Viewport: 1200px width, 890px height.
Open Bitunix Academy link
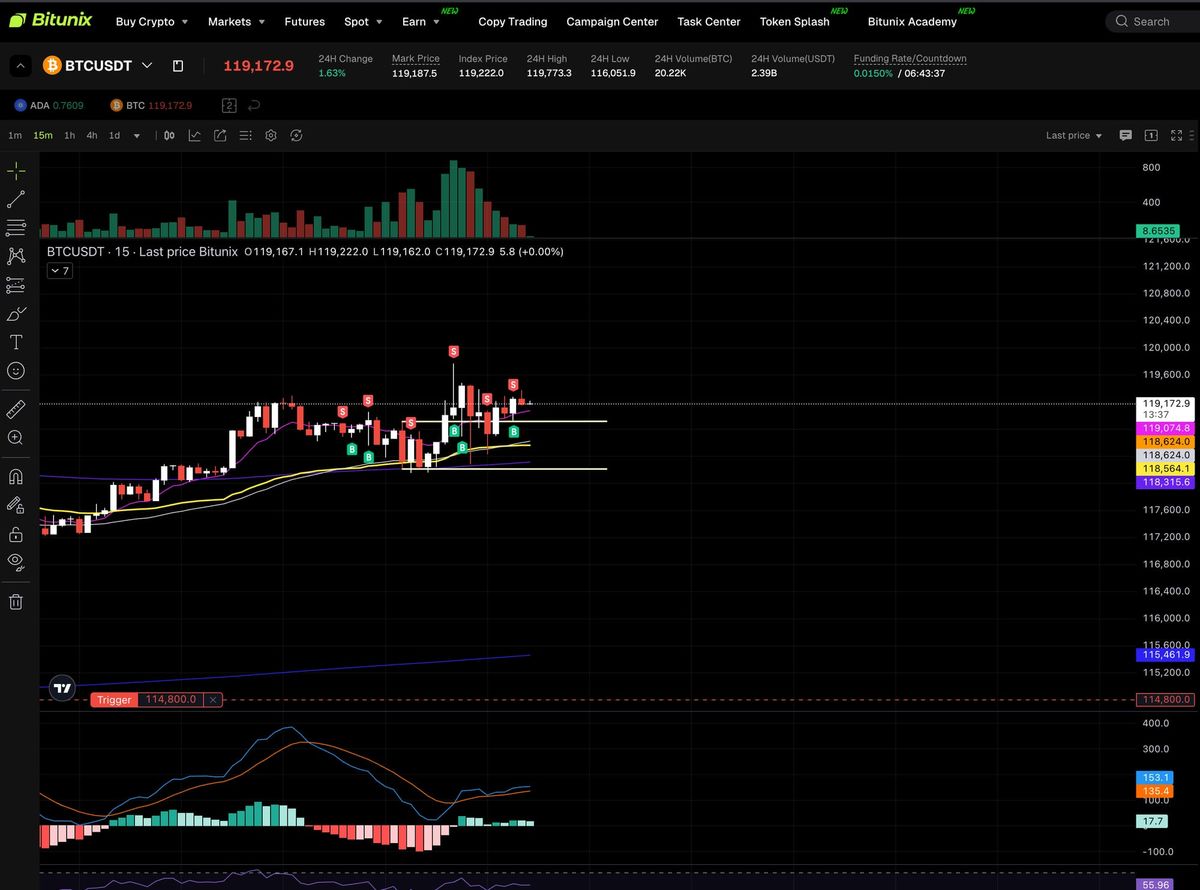[x=912, y=21]
